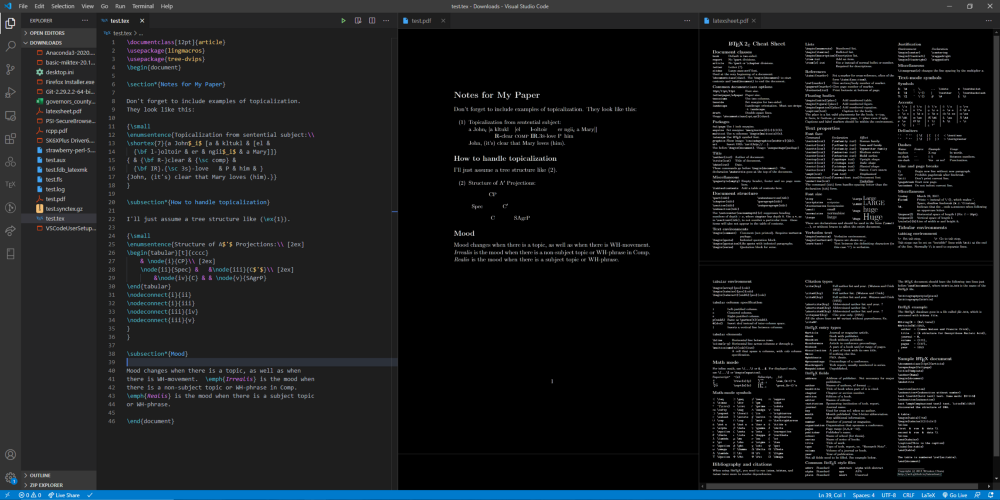The height and width of the screenshot is (500, 1000).
Task: Open the Source Control view
Action: pos(10,71)
